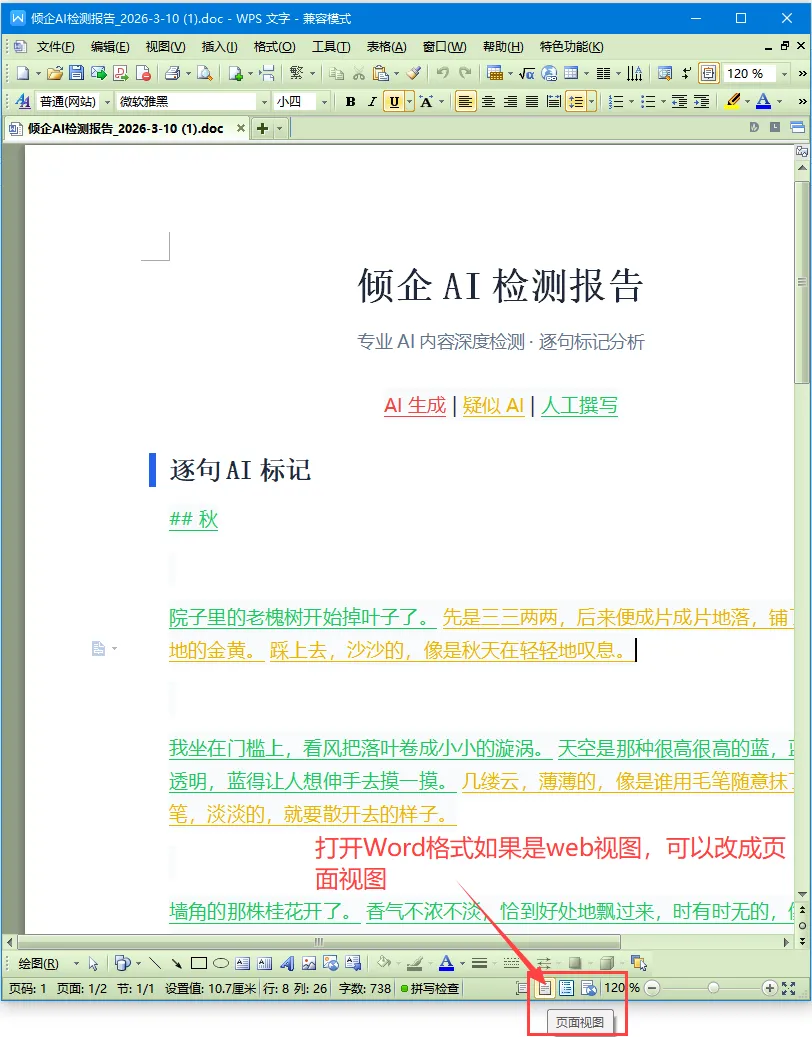Select the Oval shape tool
The height and width of the screenshot is (1037, 812).
222,964
